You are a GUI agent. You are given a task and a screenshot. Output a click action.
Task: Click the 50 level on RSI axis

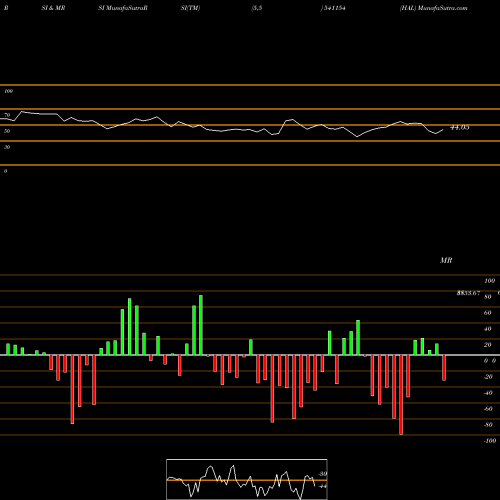click(7, 131)
